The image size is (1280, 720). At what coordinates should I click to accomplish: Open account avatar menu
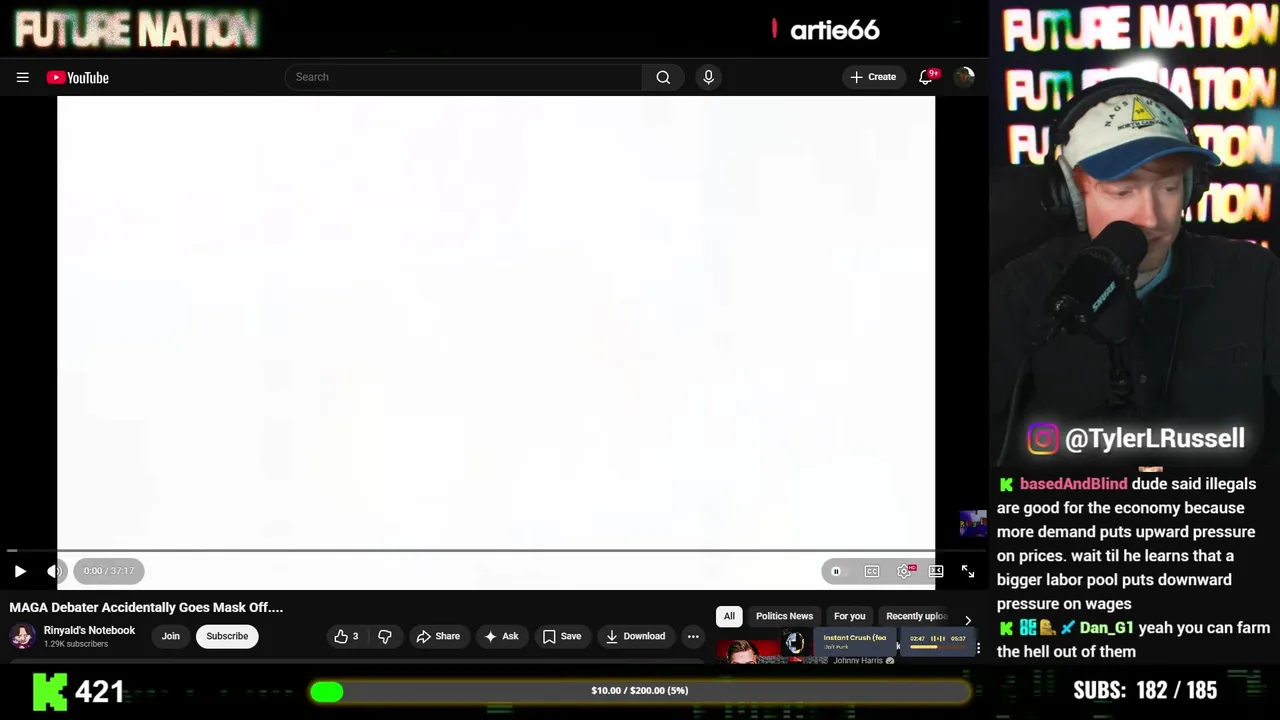964,77
